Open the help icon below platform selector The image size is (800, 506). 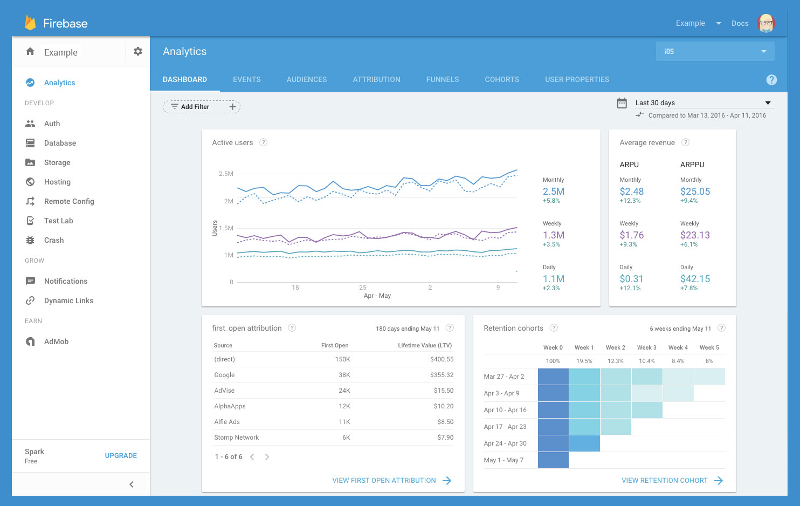pyautogui.click(x=771, y=80)
